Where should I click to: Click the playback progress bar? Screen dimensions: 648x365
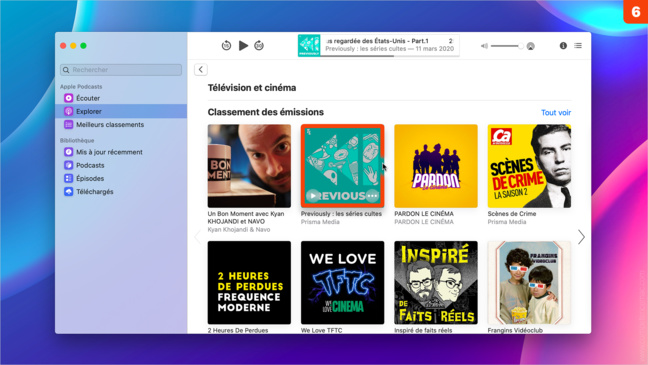coord(390,56)
